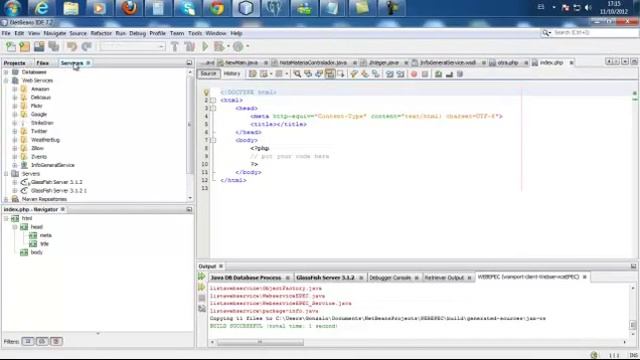
Task: Switch to the NewMain.java editor tab
Action: 241,63
